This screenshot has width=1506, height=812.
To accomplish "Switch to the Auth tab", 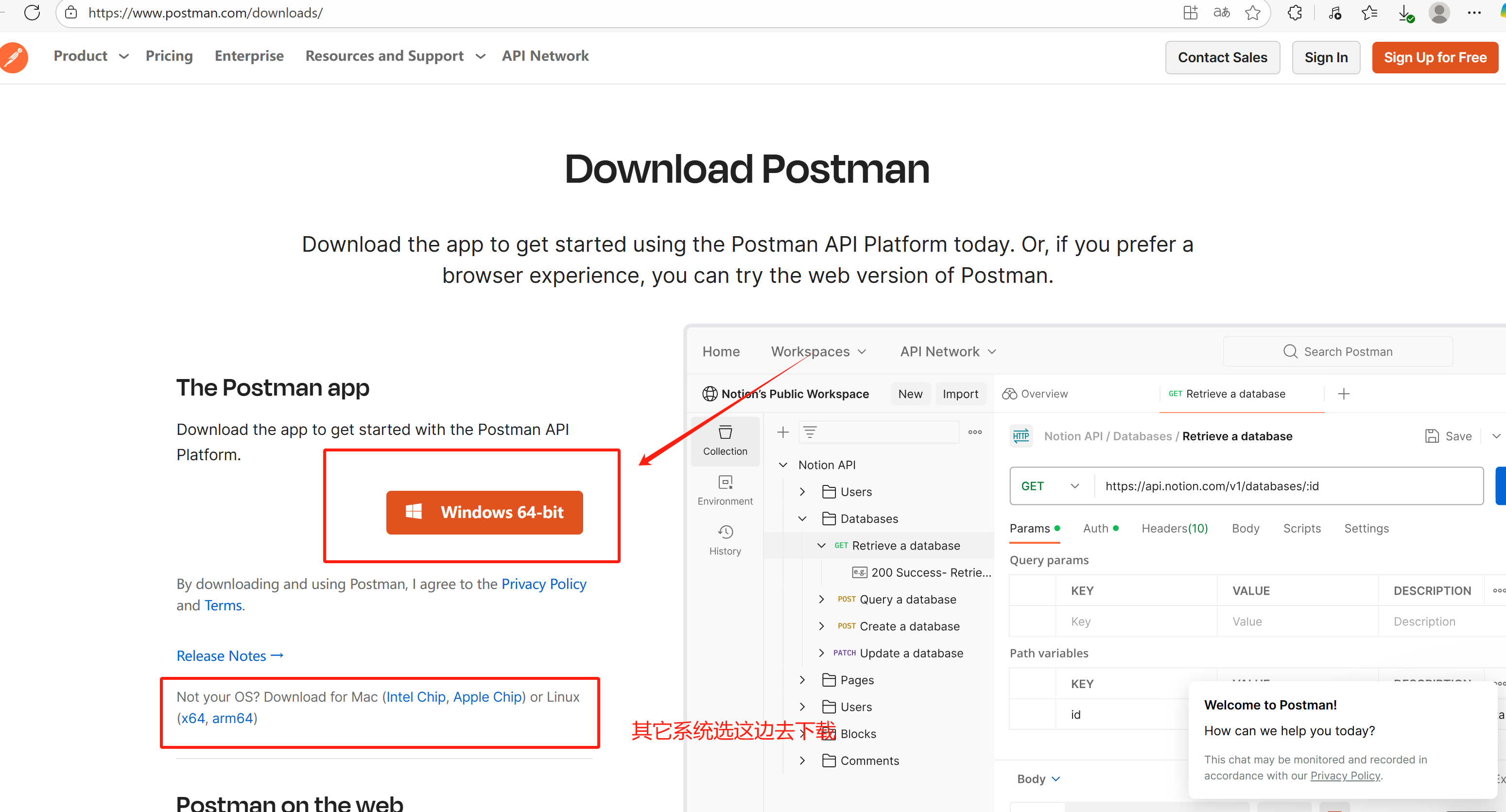I will (1100, 529).
